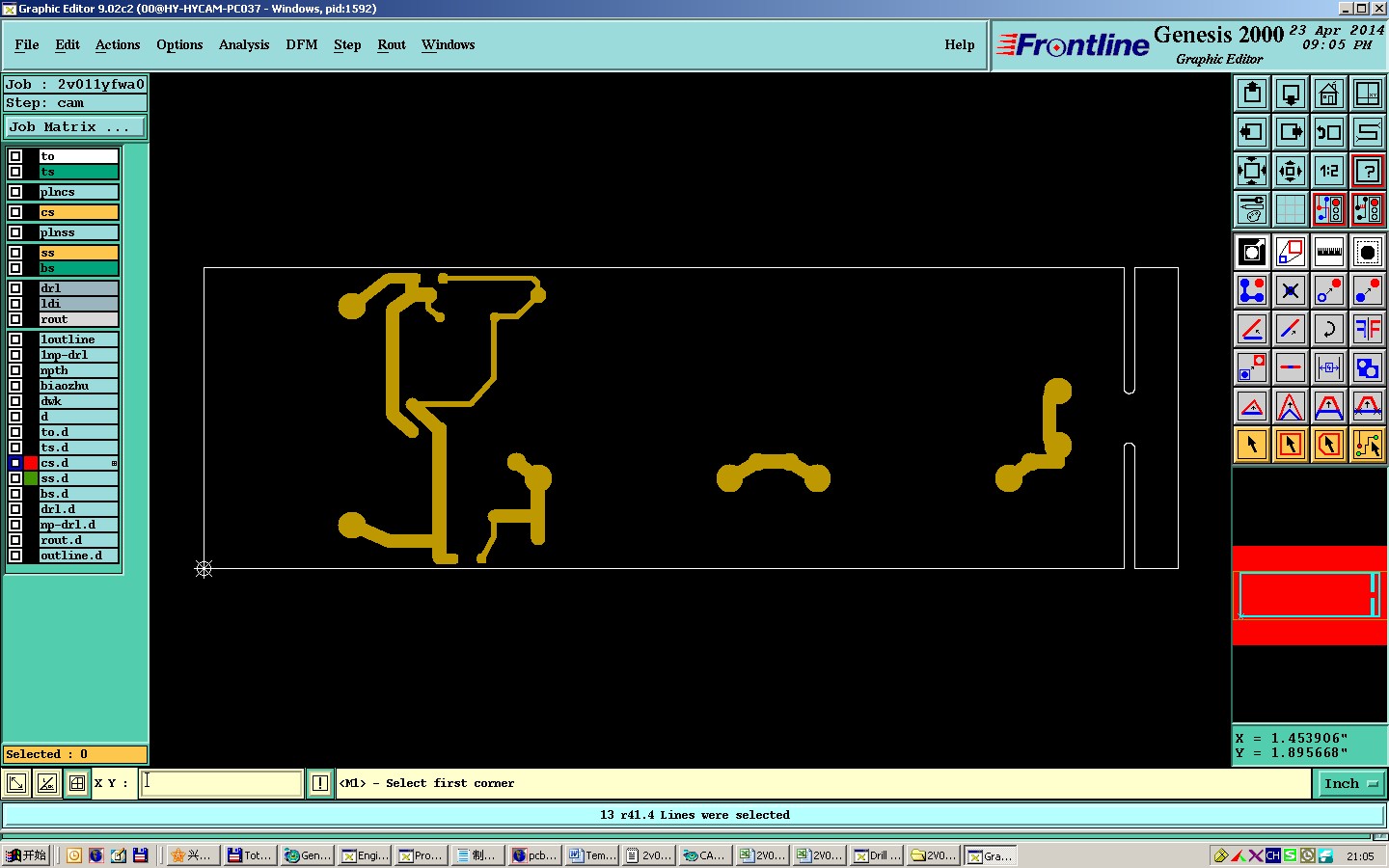This screenshot has width=1389, height=868.
Task: Open the Actions menu
Action: 118,44
